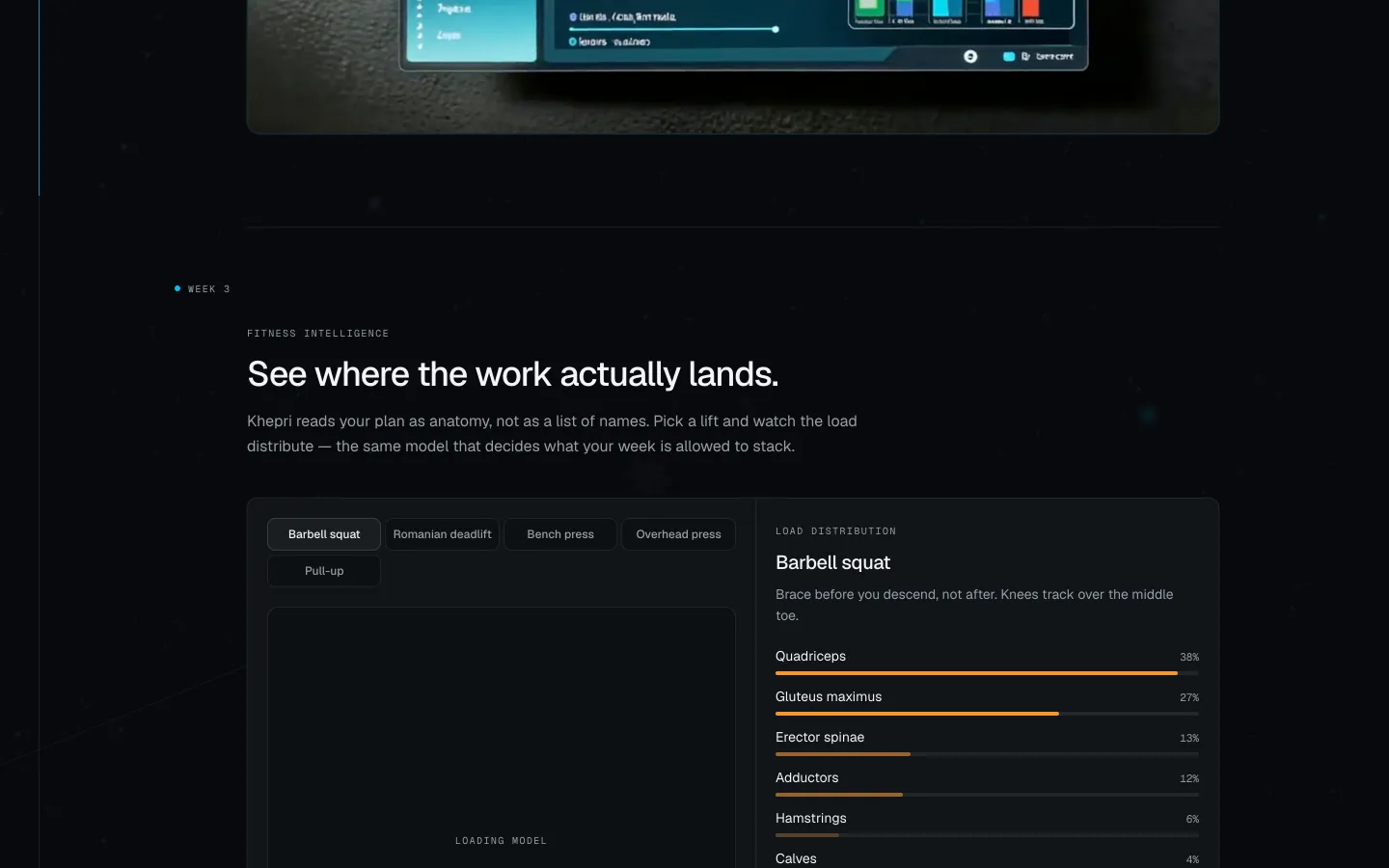
Task: Click the Brace before you descend cue text
Action: [x=974, y=605]
